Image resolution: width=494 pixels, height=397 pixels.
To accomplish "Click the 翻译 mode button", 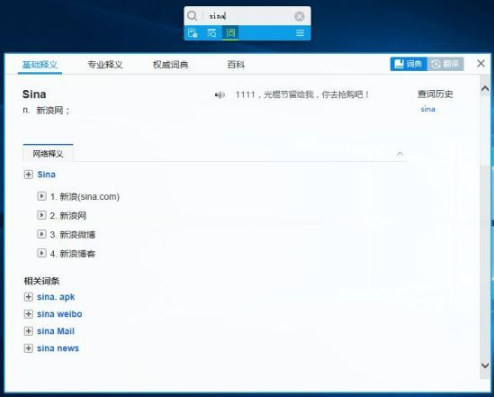I will tap(445, 64).
